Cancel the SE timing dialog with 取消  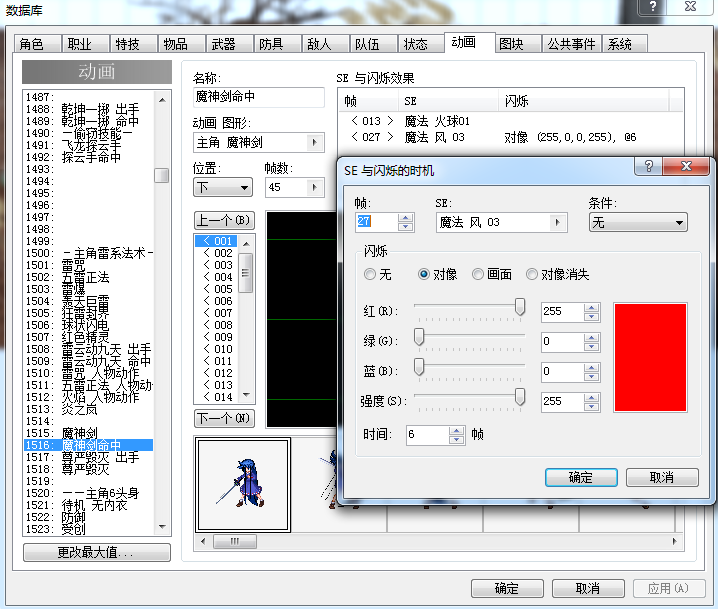pos(662,478)
